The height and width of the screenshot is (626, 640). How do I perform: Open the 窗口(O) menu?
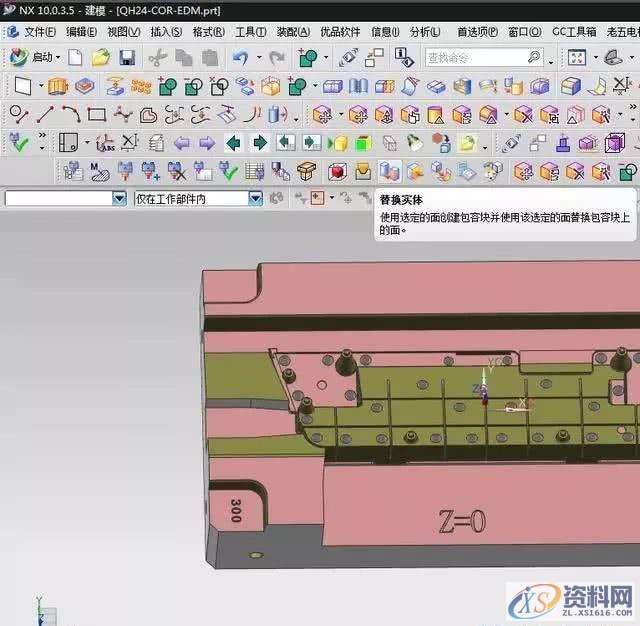524,32
